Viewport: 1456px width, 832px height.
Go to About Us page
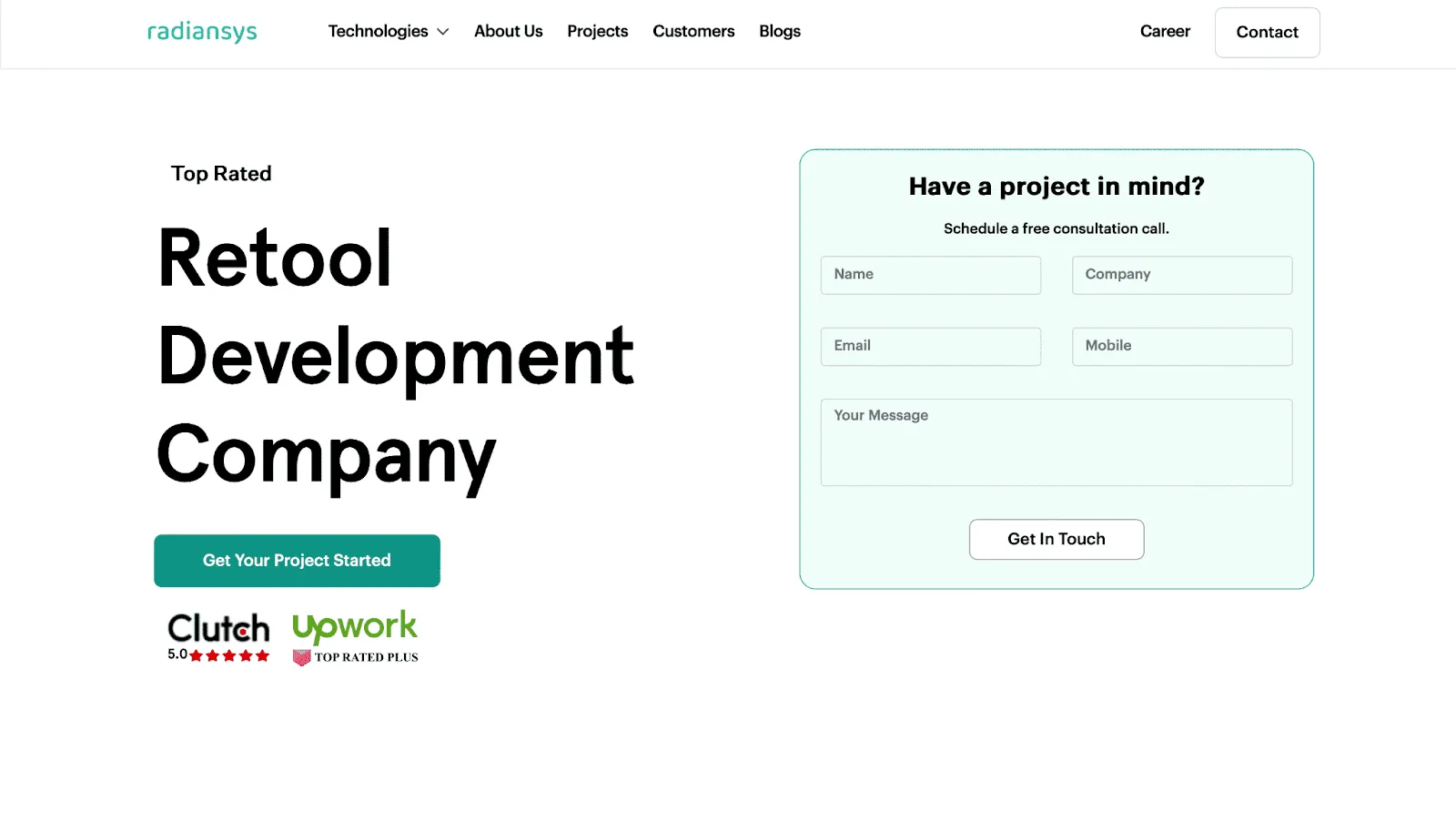[508, 31]
